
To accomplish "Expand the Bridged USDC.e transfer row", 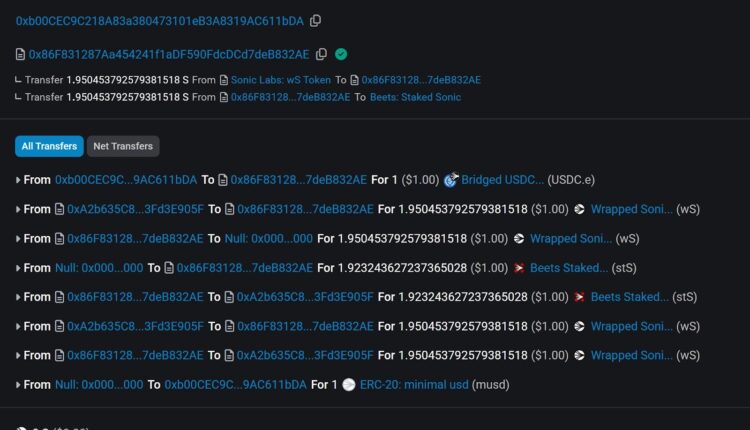I will pos(18,180).
